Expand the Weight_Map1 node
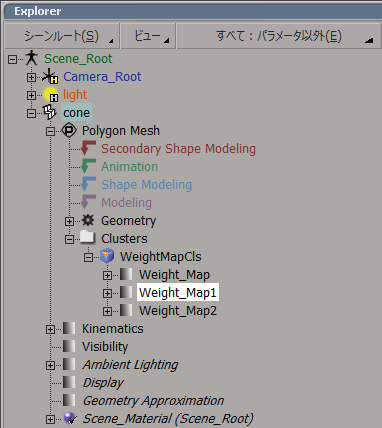The width and height of the screenshot is (382, 428). point(107,294)
